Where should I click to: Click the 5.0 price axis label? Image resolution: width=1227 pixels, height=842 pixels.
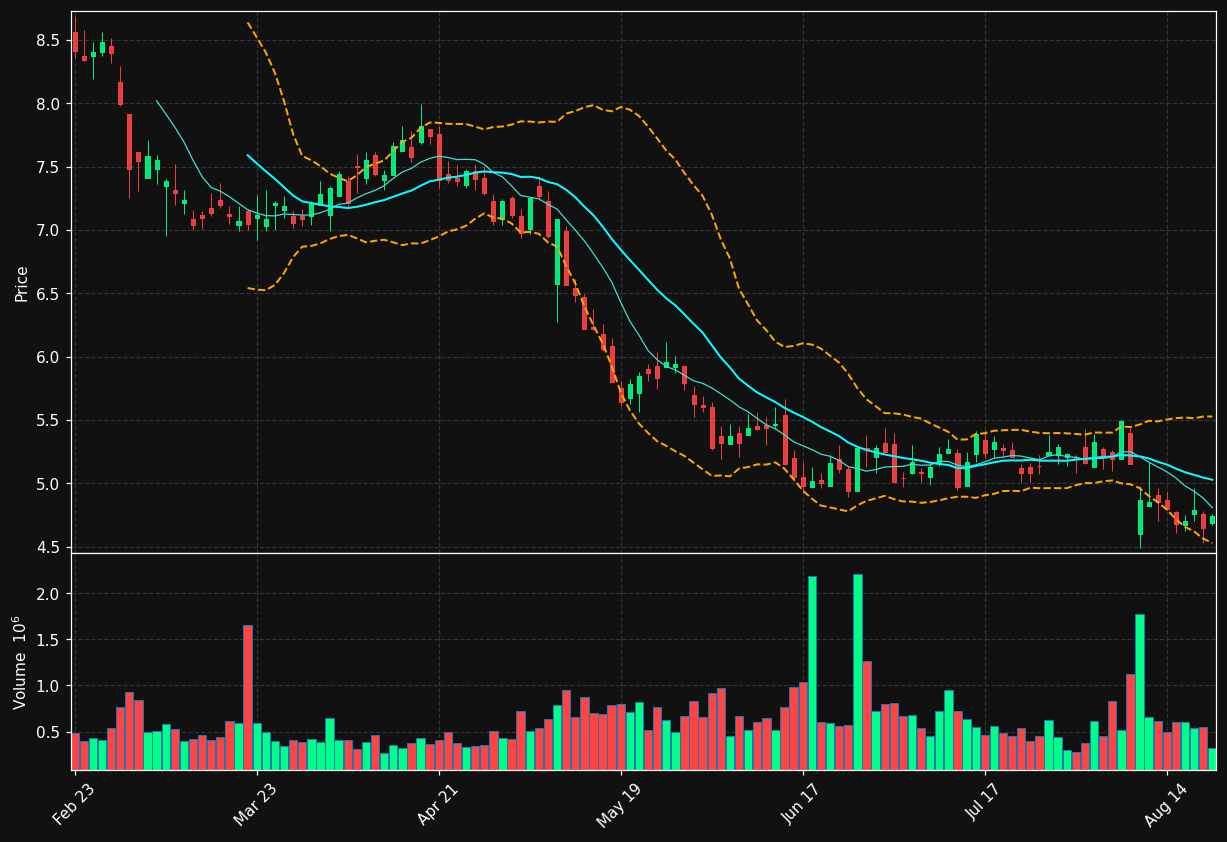(x=48, y=484)
